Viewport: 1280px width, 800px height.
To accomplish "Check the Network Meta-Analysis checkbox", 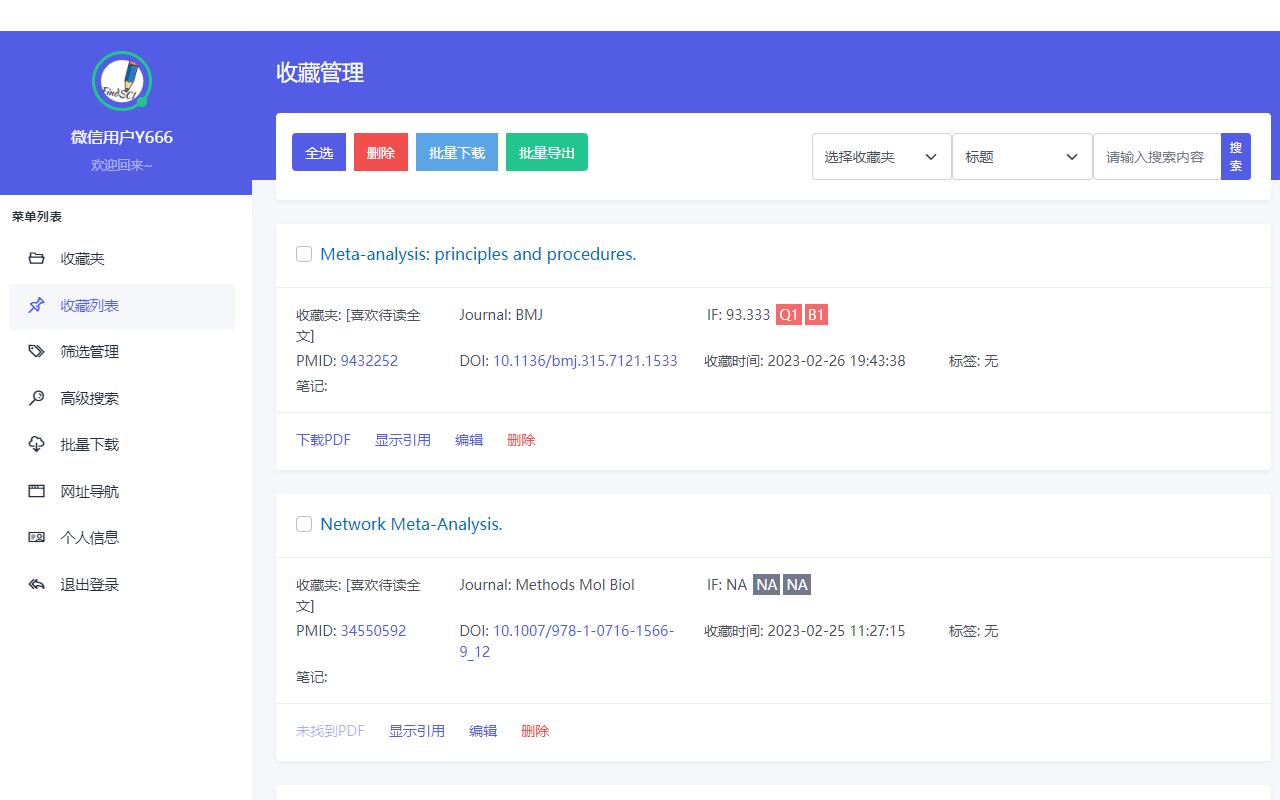I will (304, 524).
